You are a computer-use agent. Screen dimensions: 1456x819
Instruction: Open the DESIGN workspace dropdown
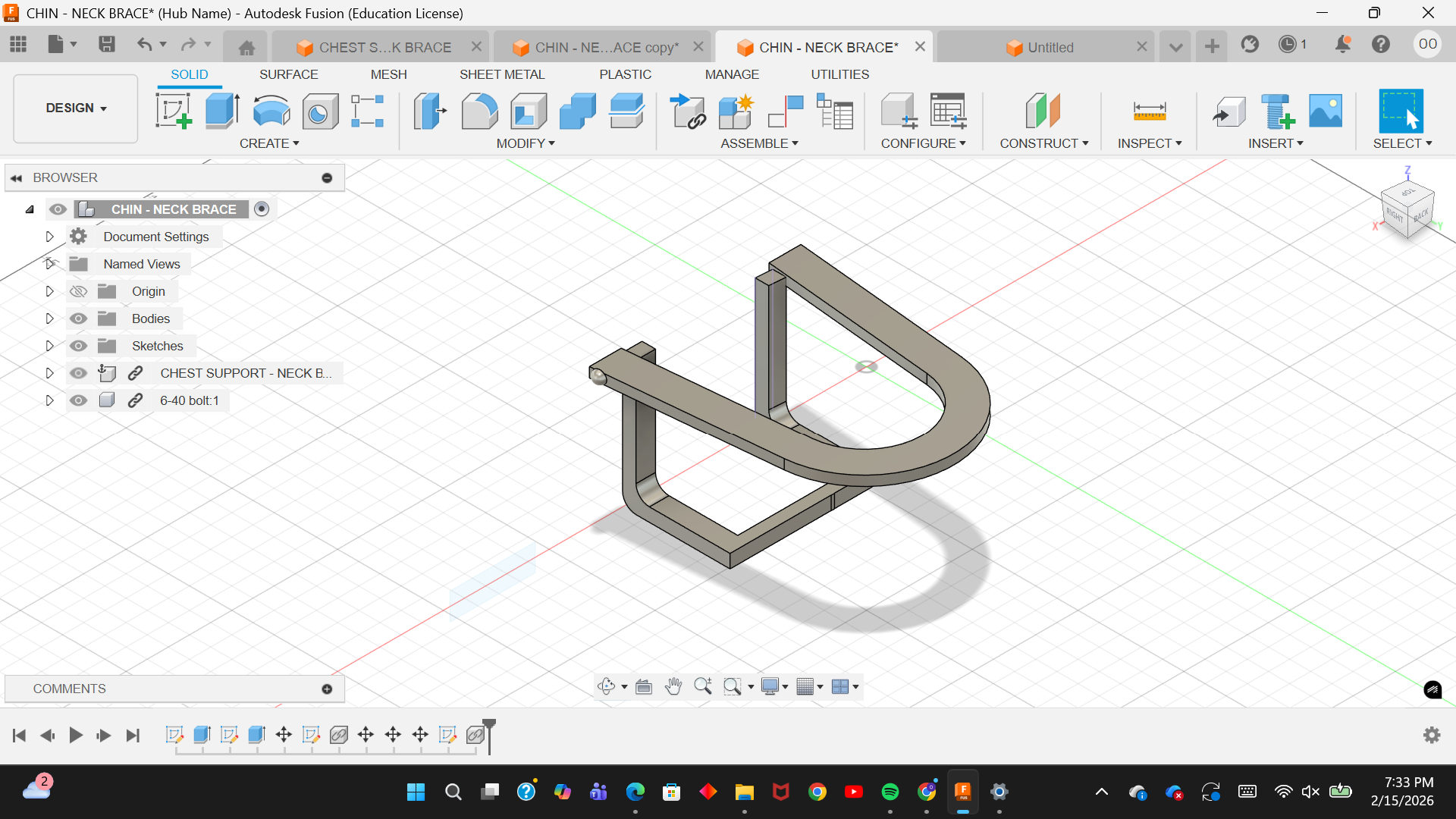(76, 108)
